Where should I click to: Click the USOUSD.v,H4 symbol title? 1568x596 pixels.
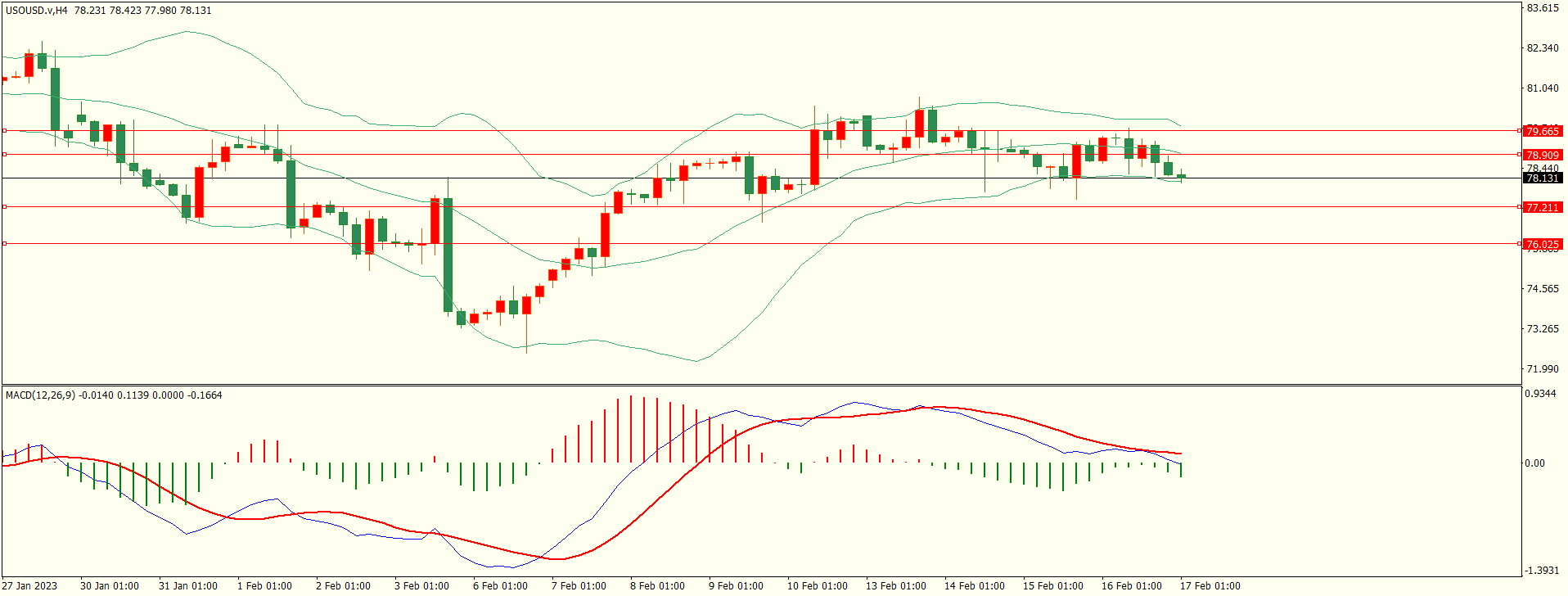[37, 11]
